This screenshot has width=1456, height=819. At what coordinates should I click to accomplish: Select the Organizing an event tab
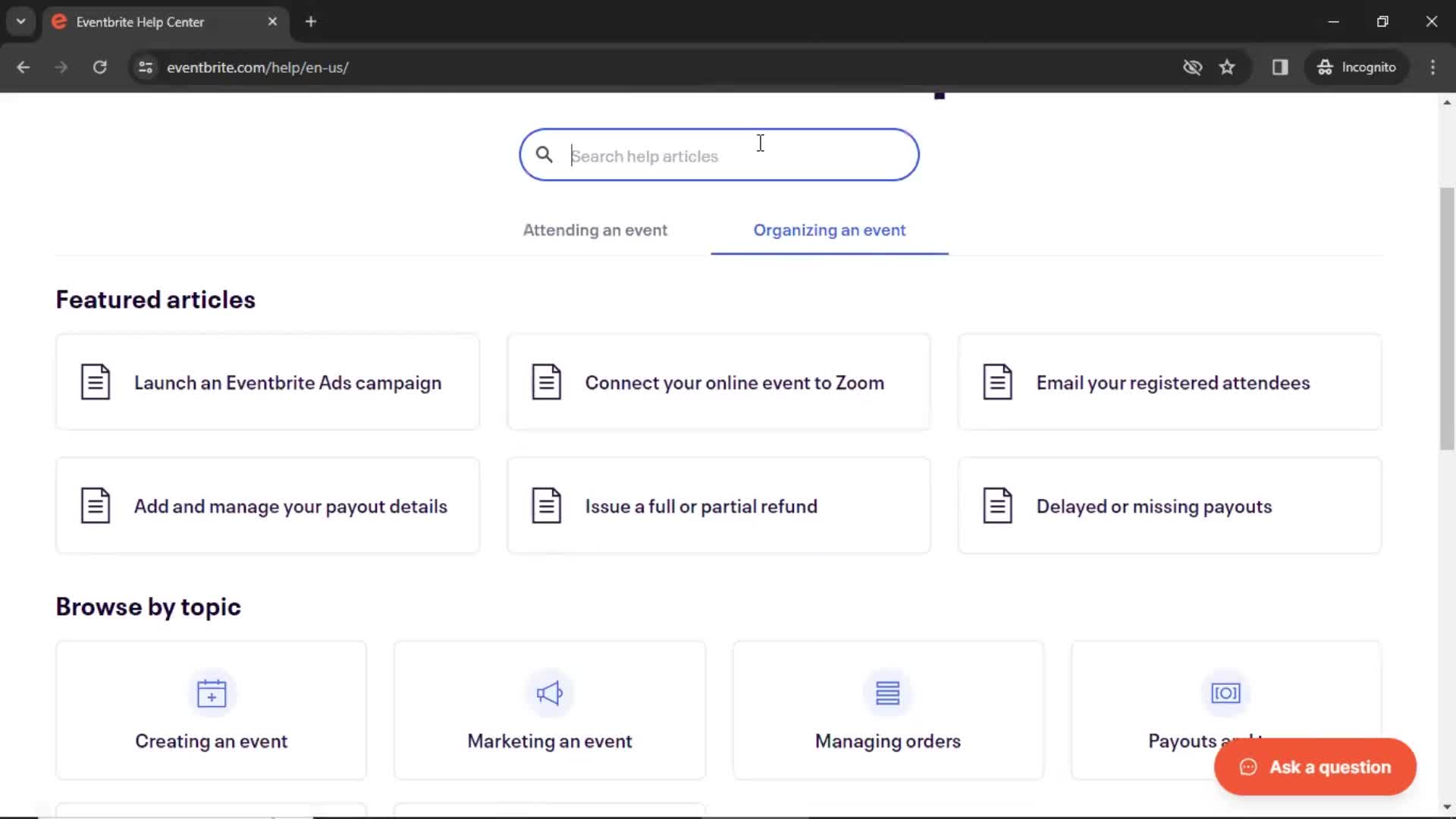(x=830, y=230)
